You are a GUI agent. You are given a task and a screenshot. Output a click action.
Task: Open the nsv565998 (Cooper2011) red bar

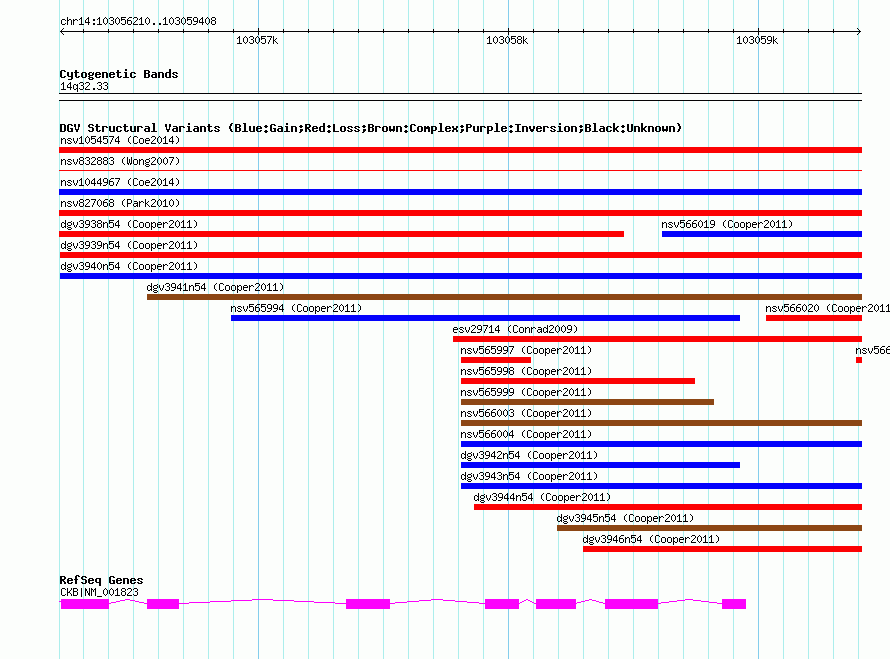[578, 381]
